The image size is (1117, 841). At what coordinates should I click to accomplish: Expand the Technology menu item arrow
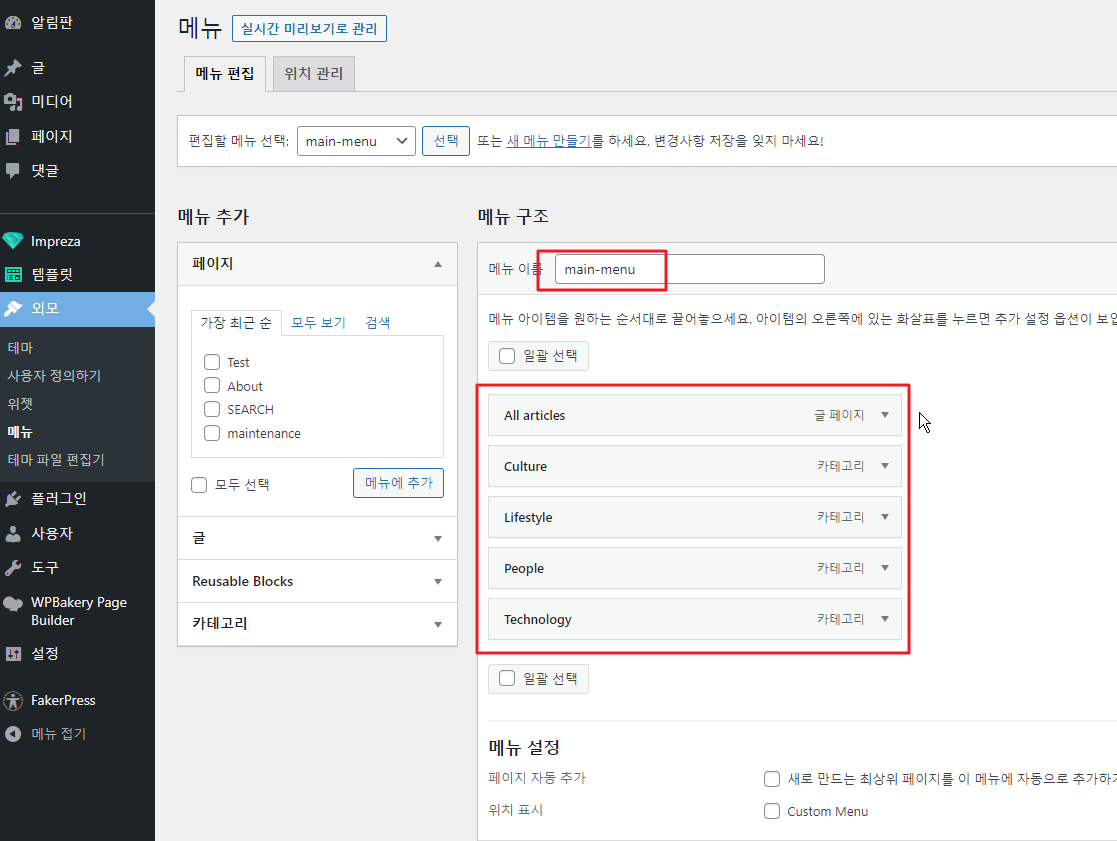pyautogui.click(x=885, y=619)
